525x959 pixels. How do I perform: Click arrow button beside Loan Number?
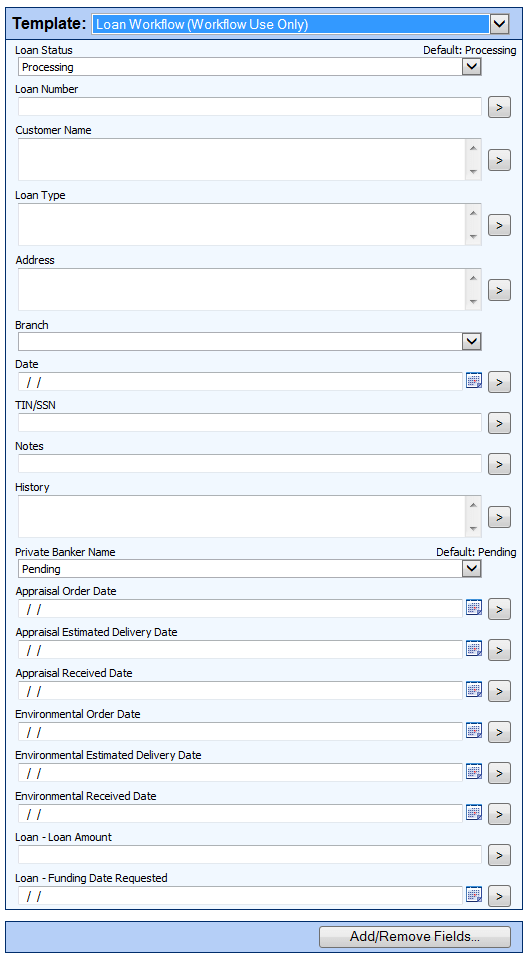coord(499,108)
